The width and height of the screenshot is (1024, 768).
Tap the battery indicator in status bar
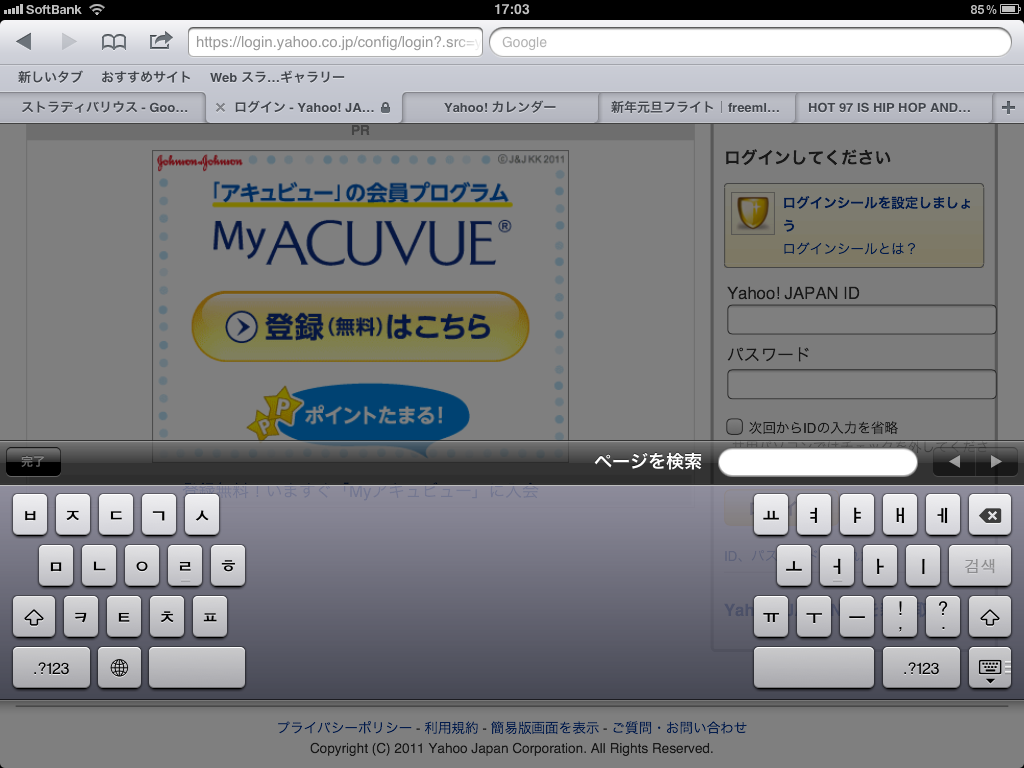[1008, 10]
